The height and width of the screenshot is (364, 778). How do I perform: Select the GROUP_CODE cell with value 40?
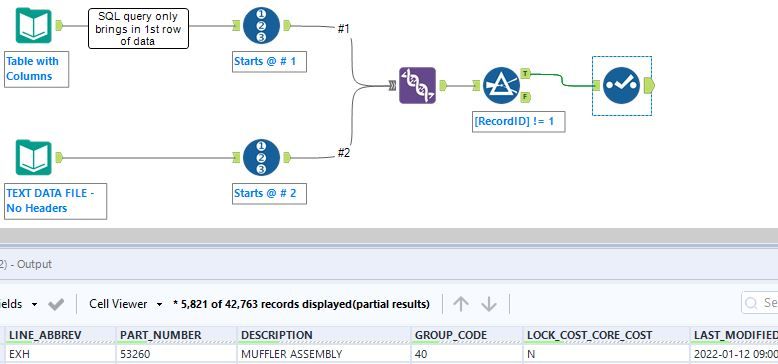pyautogui.click(x=467, y=354)
